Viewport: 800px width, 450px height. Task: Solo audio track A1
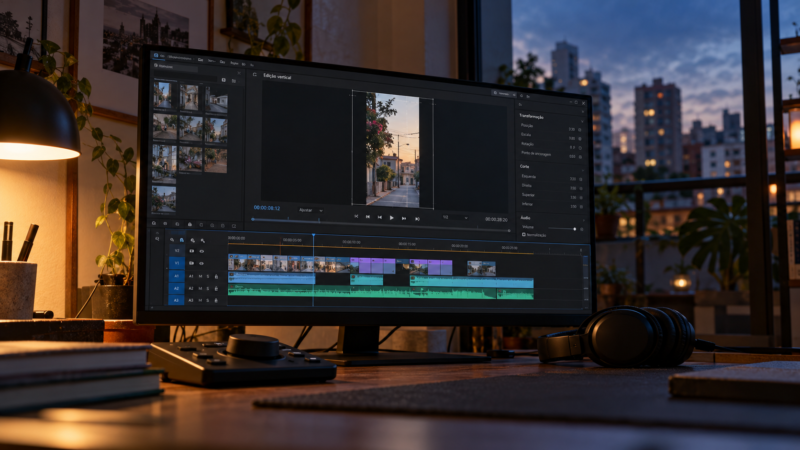(x=208, y=277)
